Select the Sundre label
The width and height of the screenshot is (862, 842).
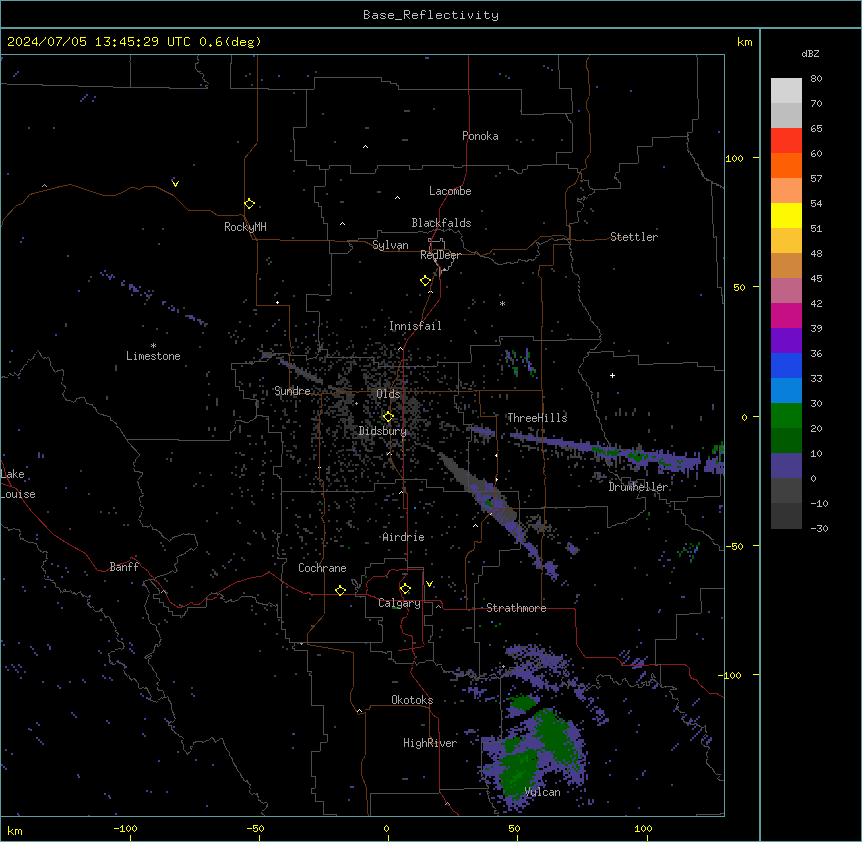pyautogui.click(x=292, y=391)
